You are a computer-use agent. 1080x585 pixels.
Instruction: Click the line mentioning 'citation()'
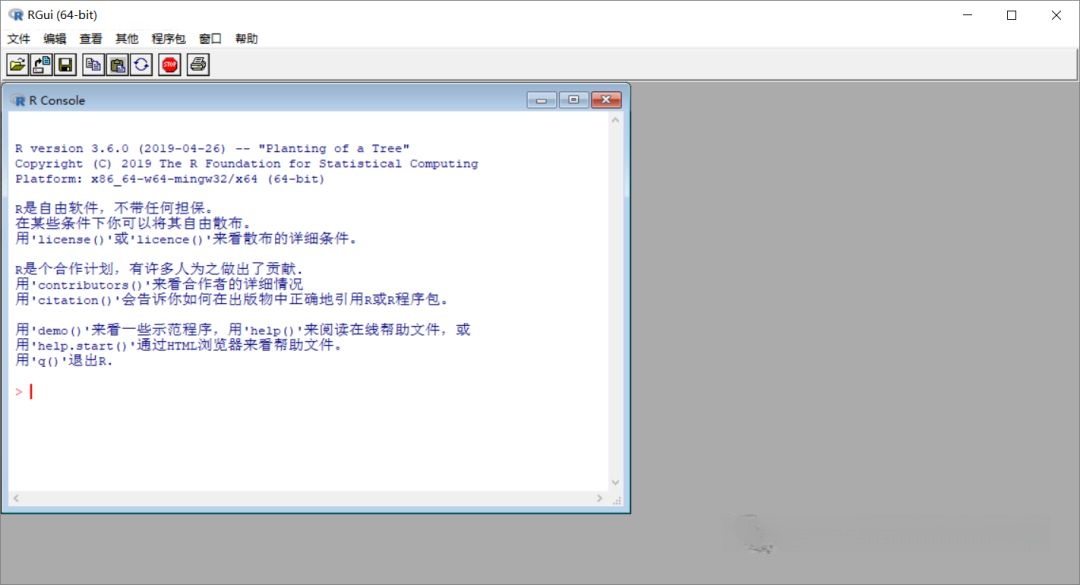232,299
